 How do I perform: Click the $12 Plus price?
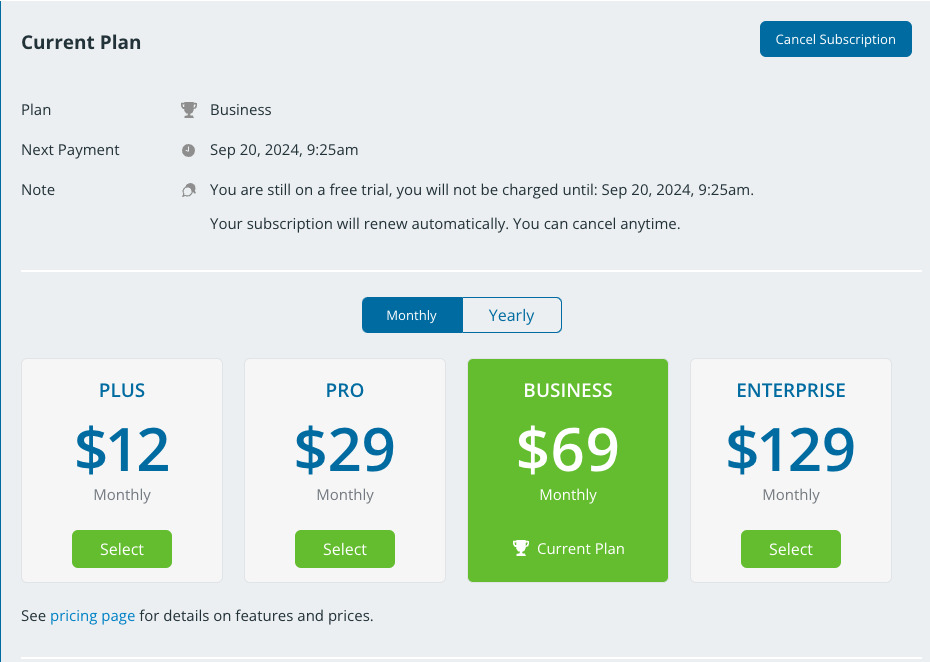tap(122, 449)
